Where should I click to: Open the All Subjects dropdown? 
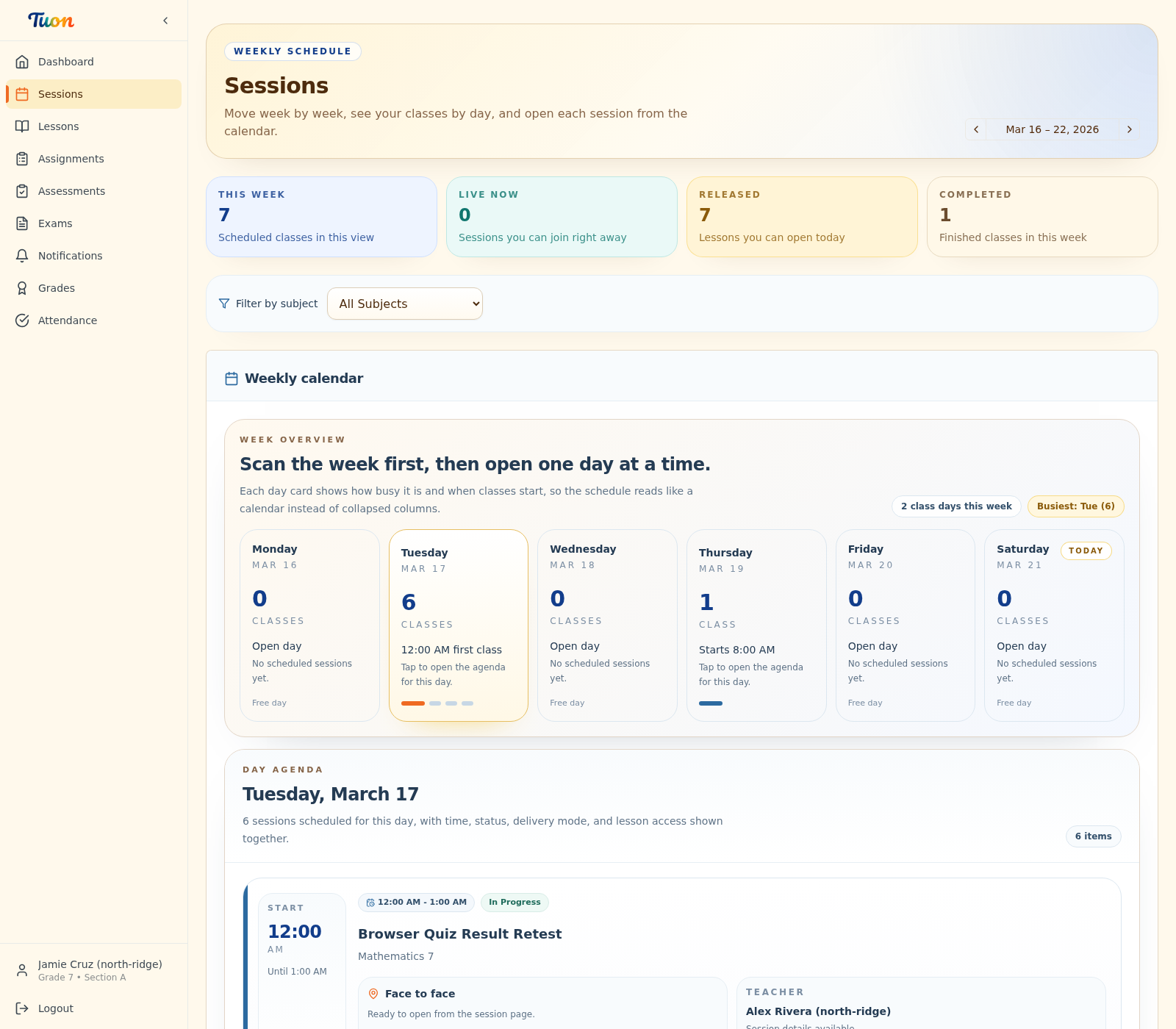tap(405, 304)
